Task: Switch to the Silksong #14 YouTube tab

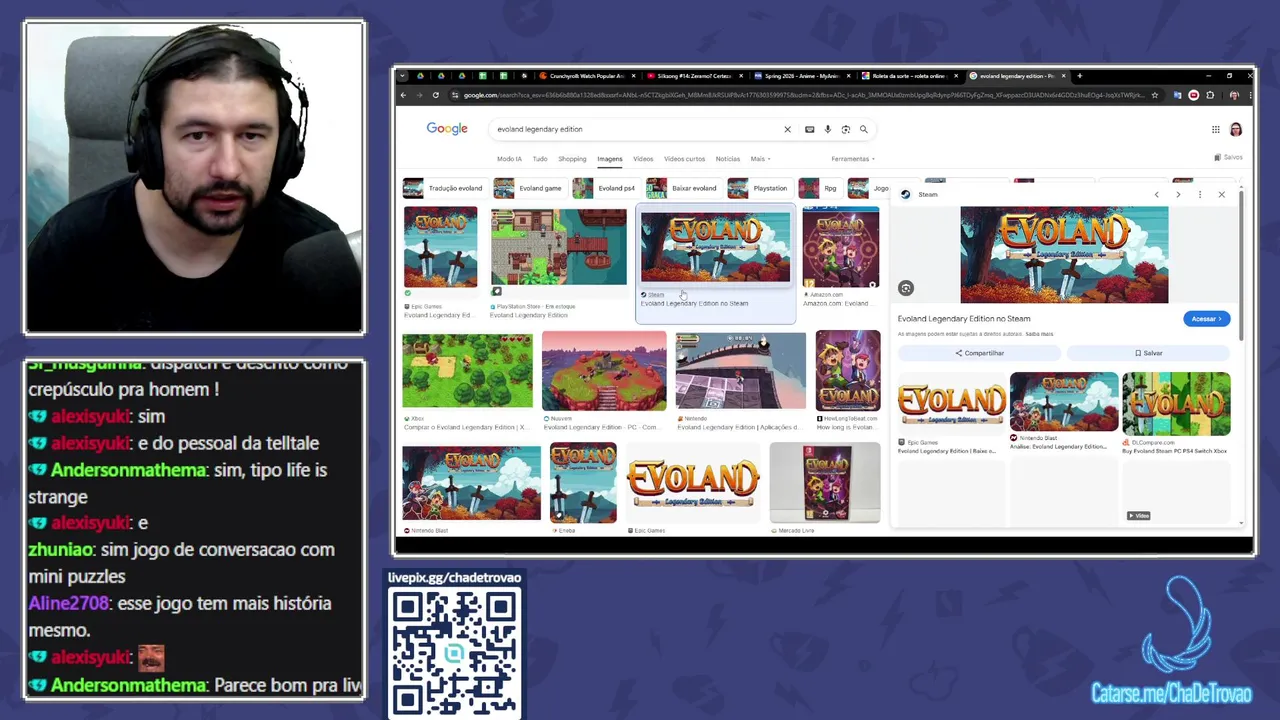Action: tap(695, 76)
